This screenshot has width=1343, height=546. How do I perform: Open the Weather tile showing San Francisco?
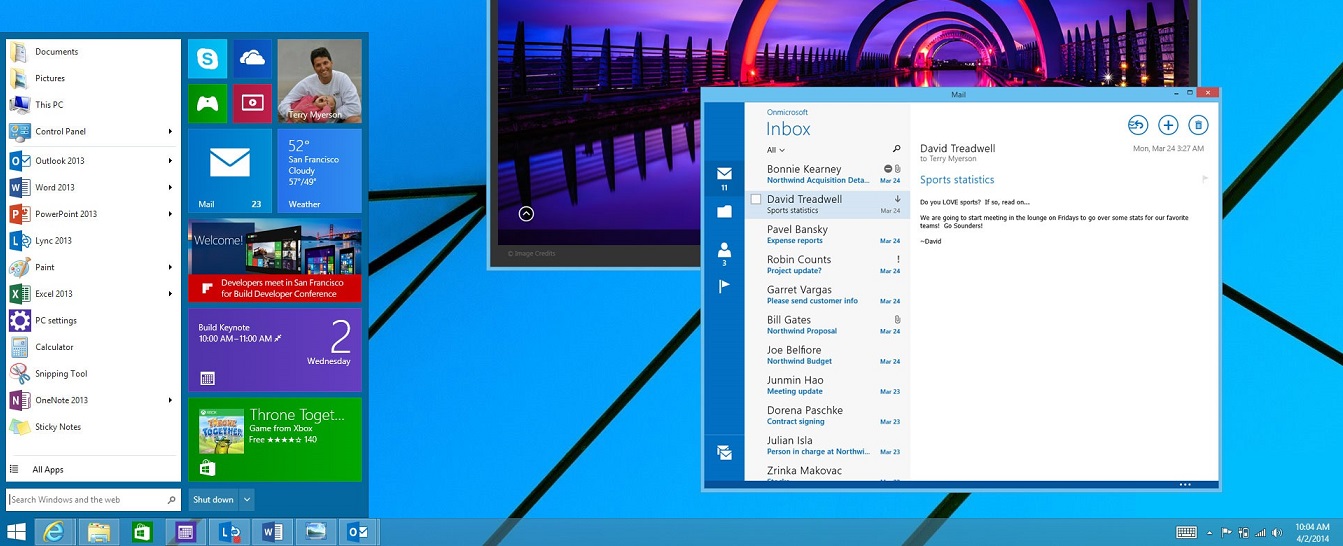coord(319,171)
